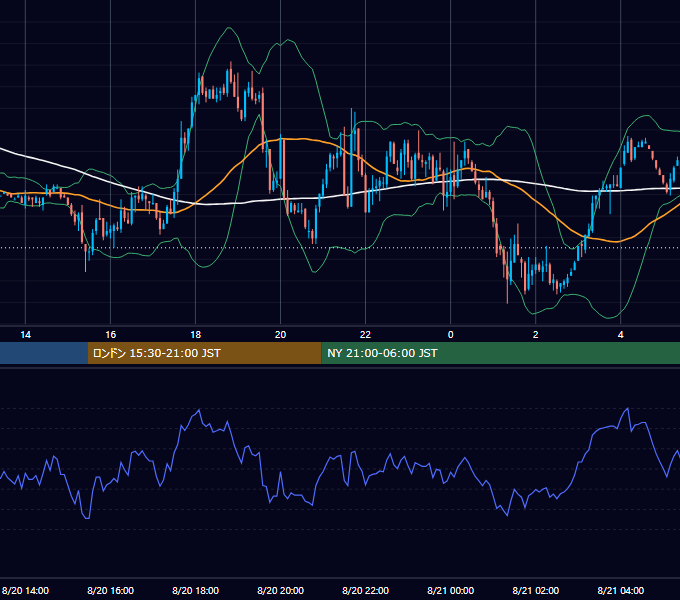This screenshot has width=680, height=600.
Task: Click the 8/20 18:00 label on indicator axis
Action: pos(196,590)
